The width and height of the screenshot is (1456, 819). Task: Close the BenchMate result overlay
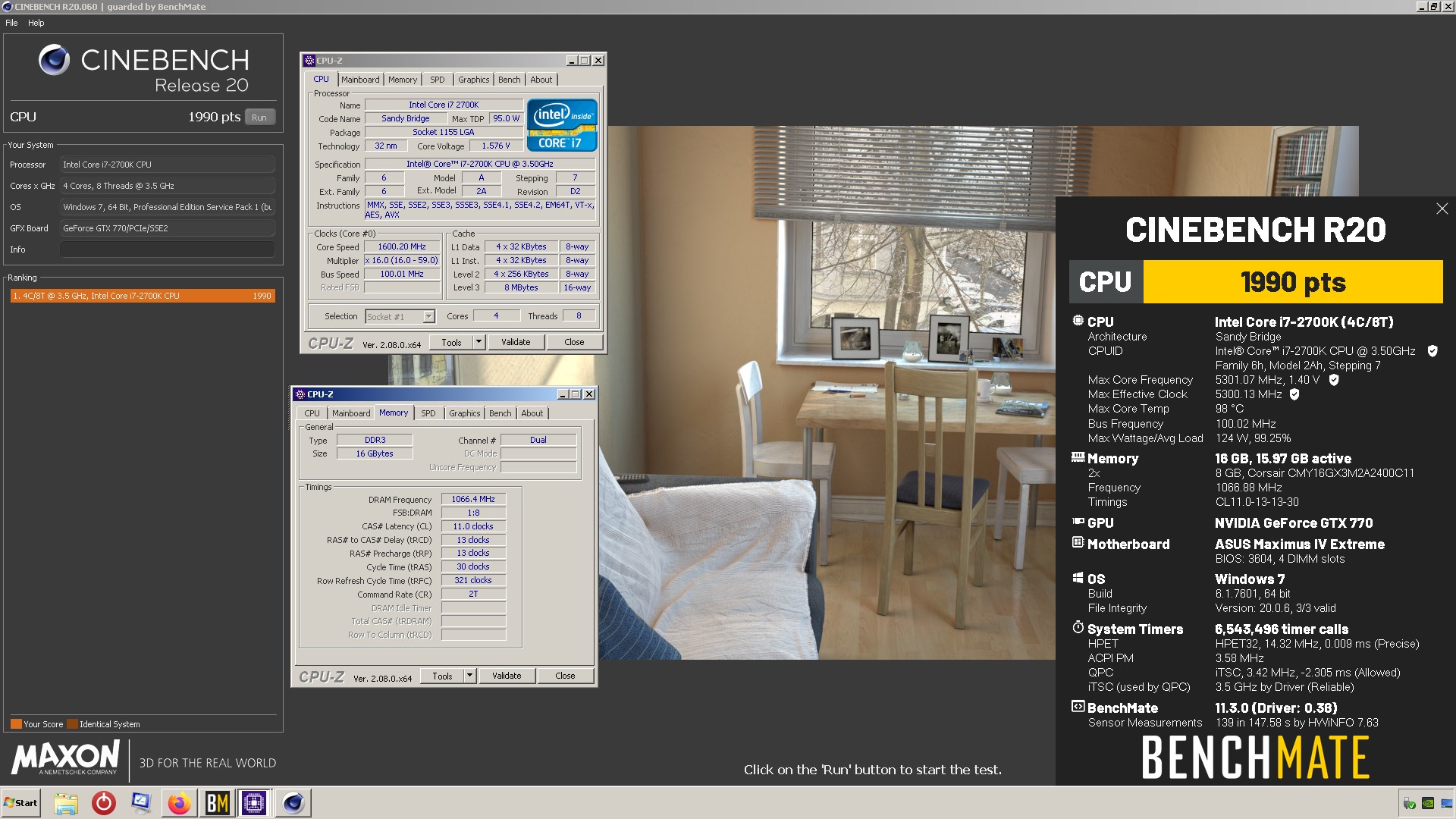(1442, 209)
